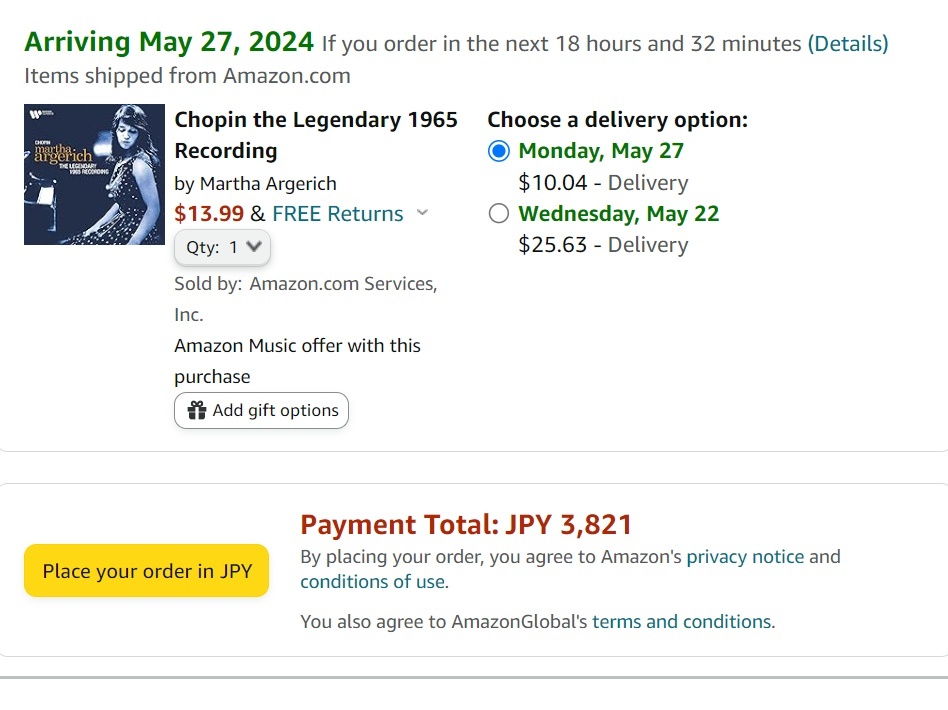View Amazon's privacy notice
Viewport: 948px width, 710px height.
[745, 556]
